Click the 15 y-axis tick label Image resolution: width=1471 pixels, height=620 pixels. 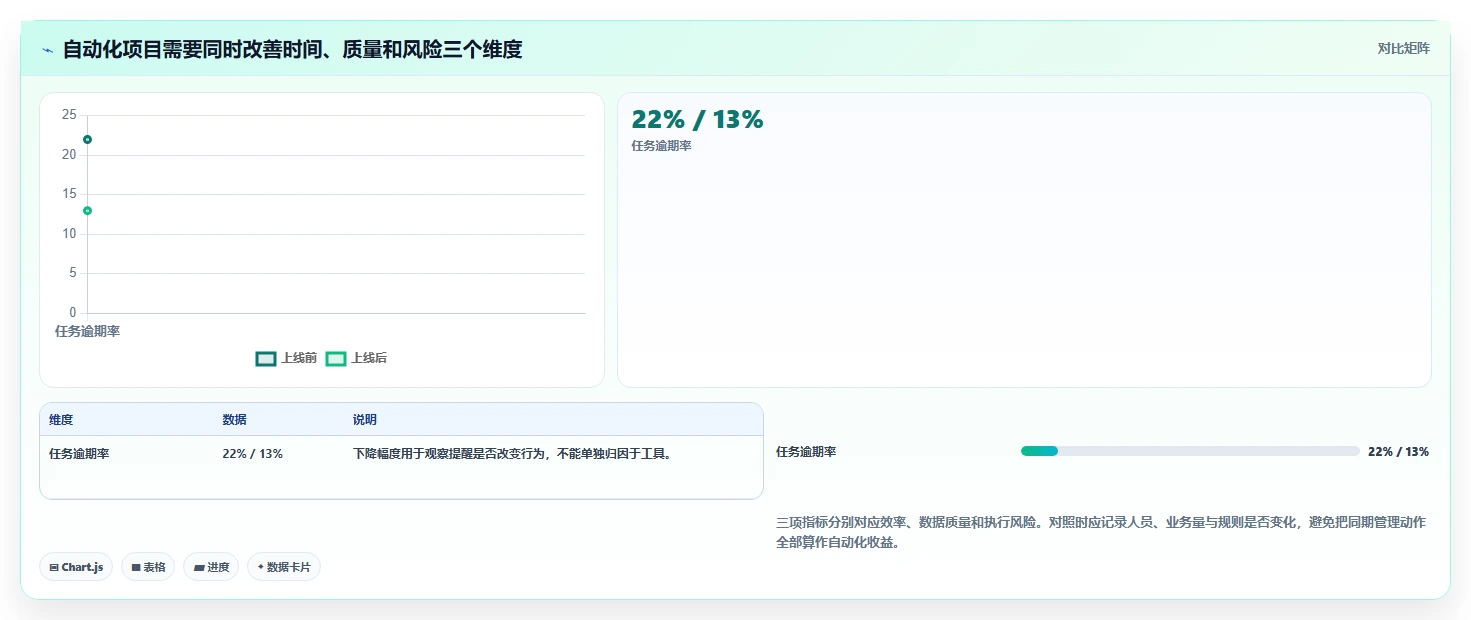(x=69, y=194)
